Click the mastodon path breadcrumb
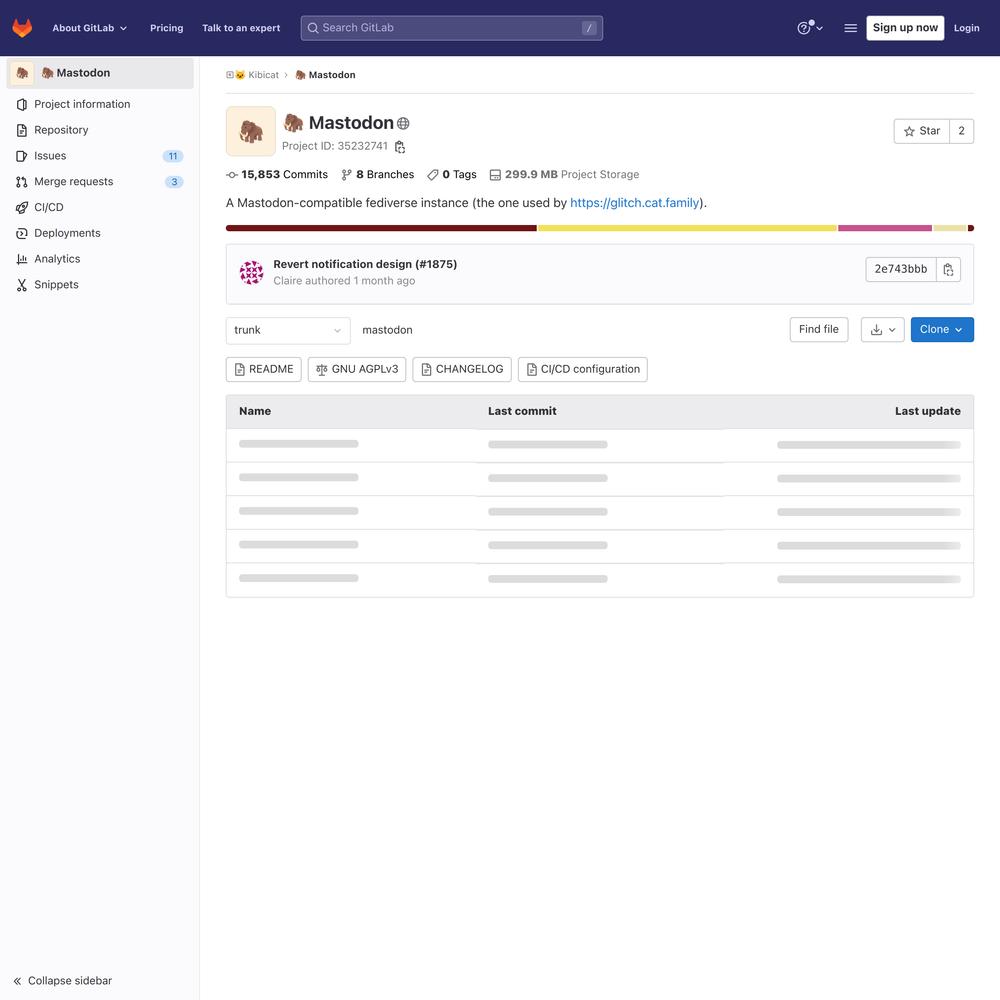This screenshot has width=1000, height=1000. point(388,330)
